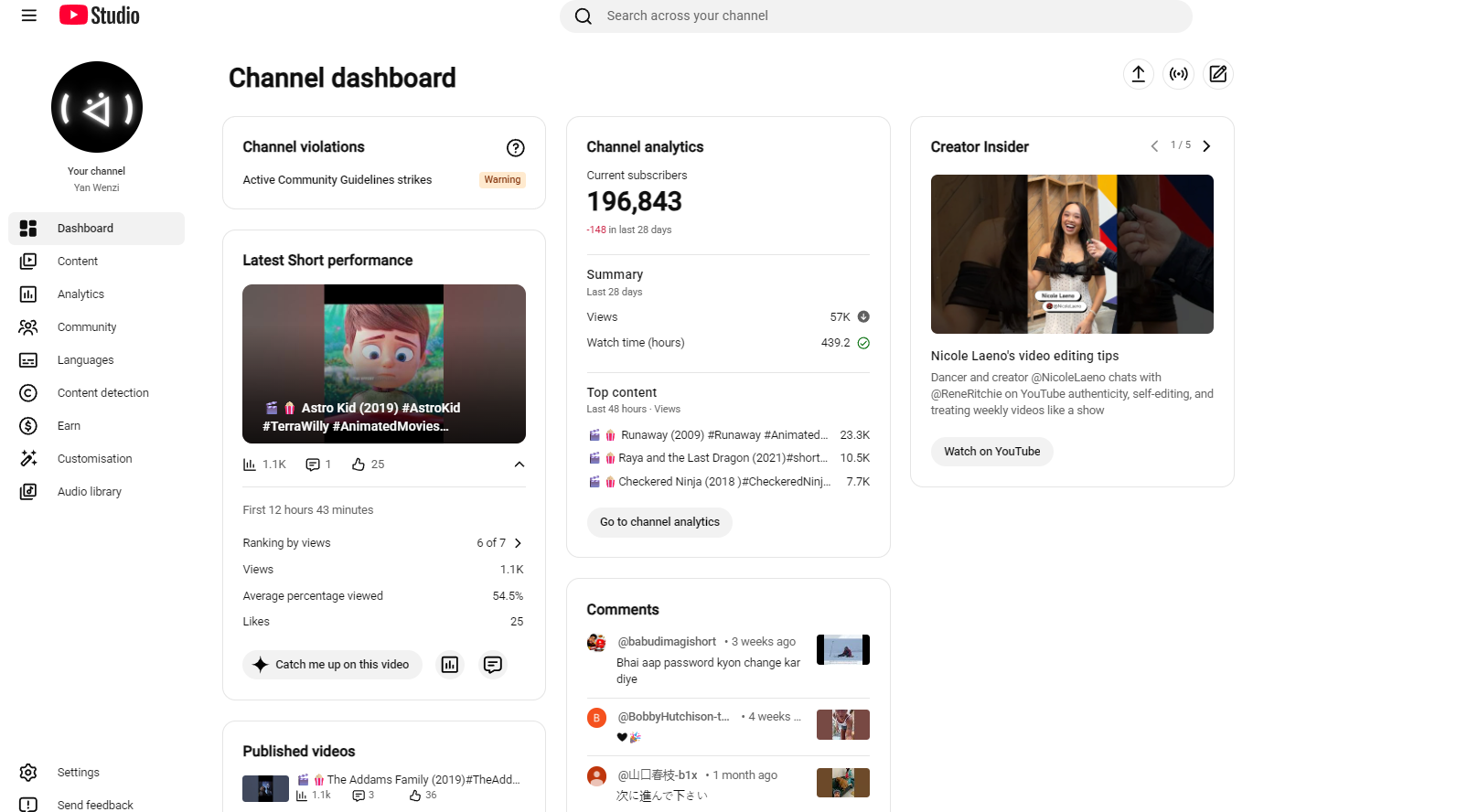
Task: Click the Short's views bar-chart icon
Action: [x=250, y=465]
